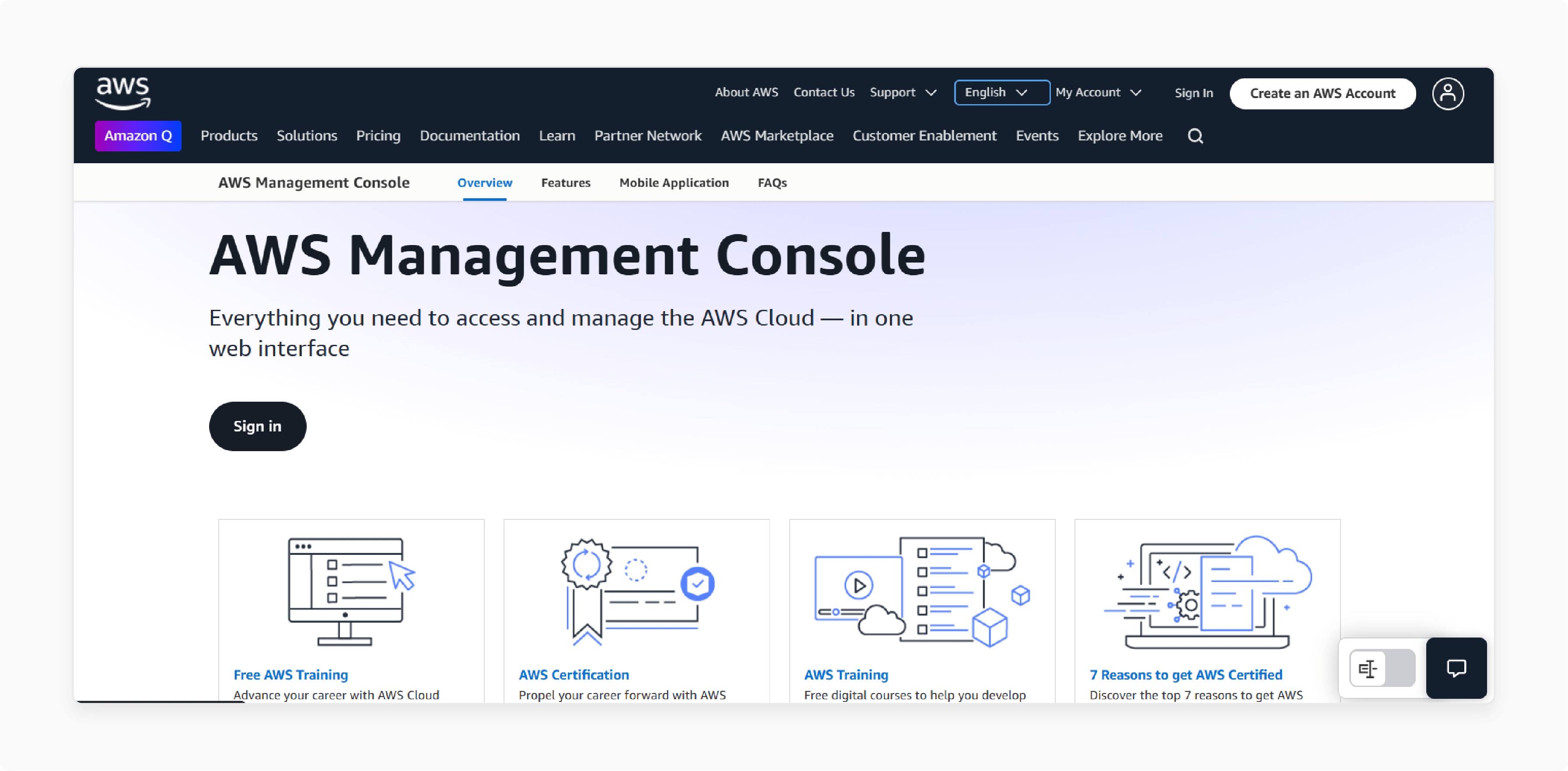Open the Learn menu

point(557,136)
